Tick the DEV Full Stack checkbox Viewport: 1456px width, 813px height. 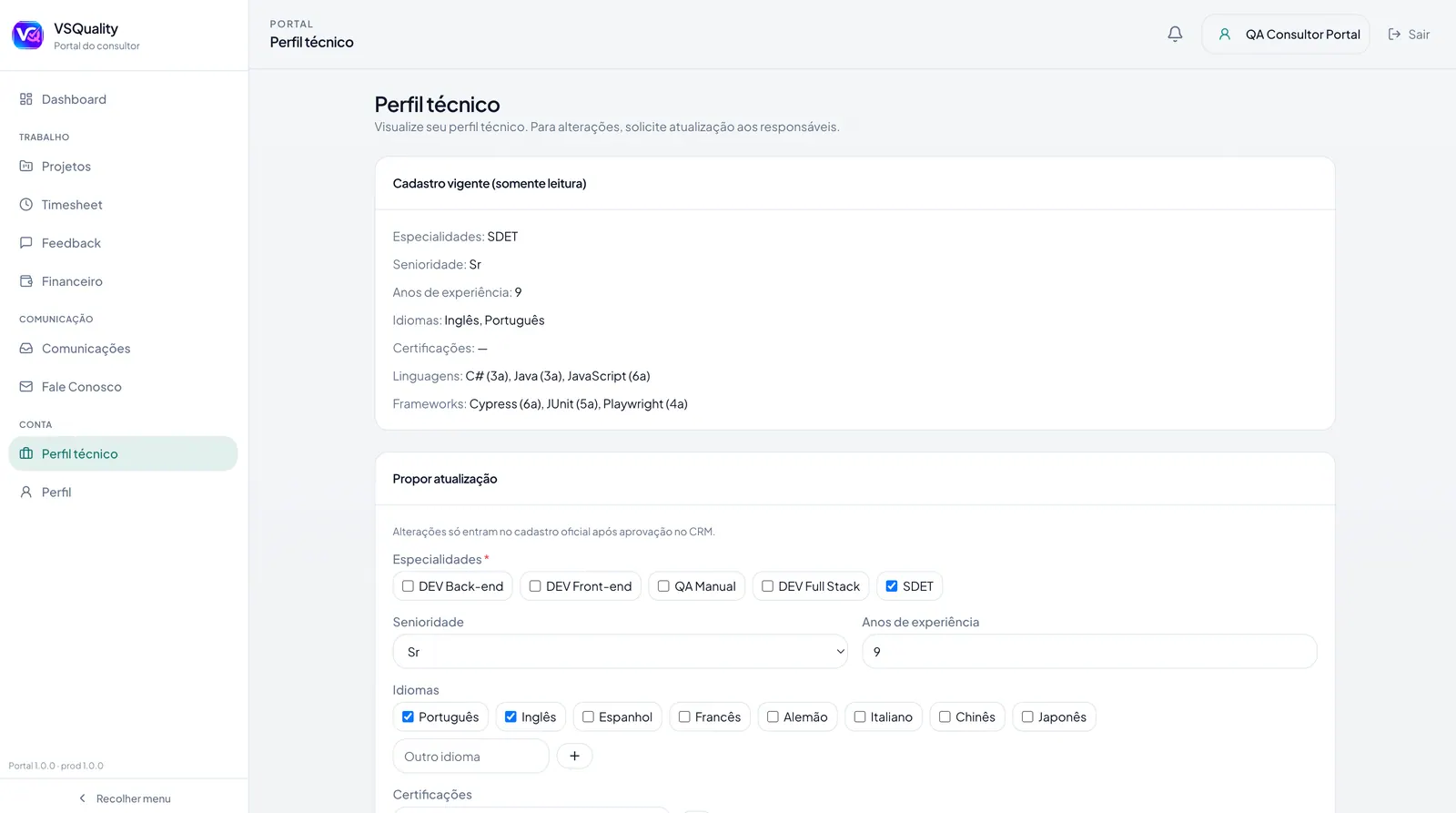(x=767, y=586)
